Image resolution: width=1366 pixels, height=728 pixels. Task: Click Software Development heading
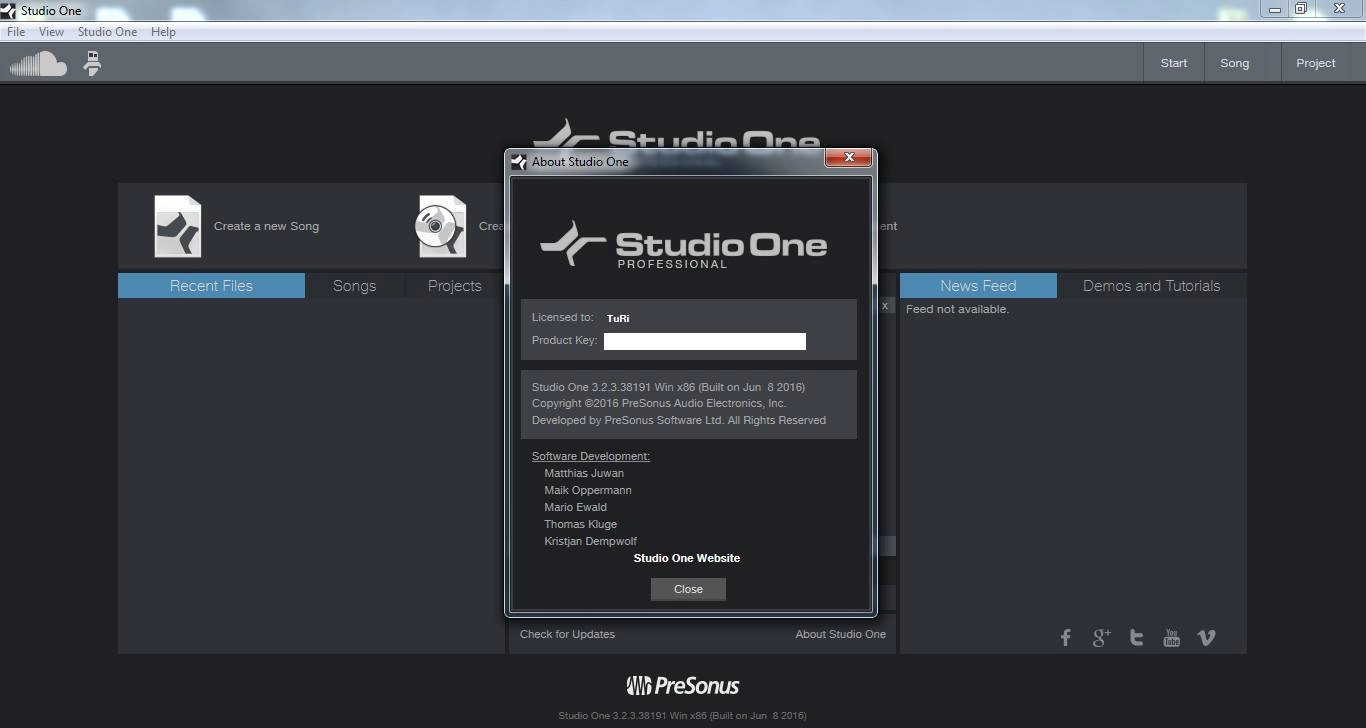coord(591,456)
